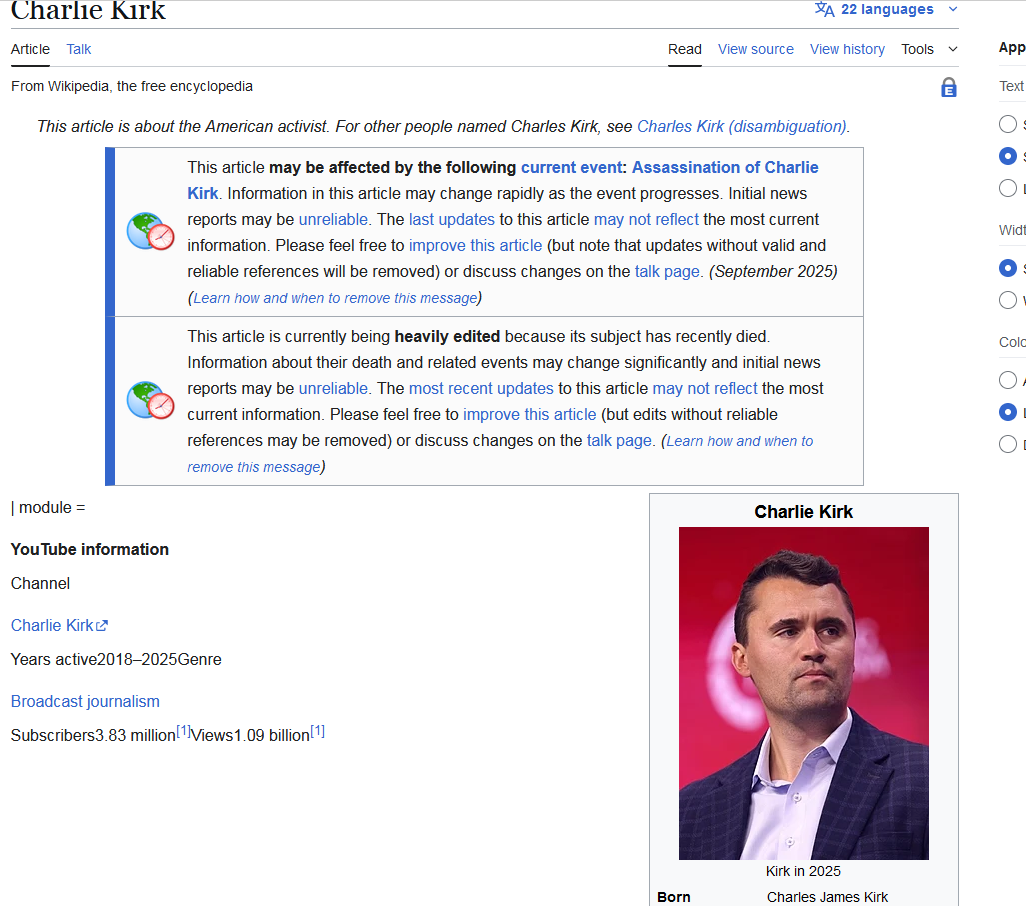Click the 22 languages label

pyautogui.click(x=887, y=9)
